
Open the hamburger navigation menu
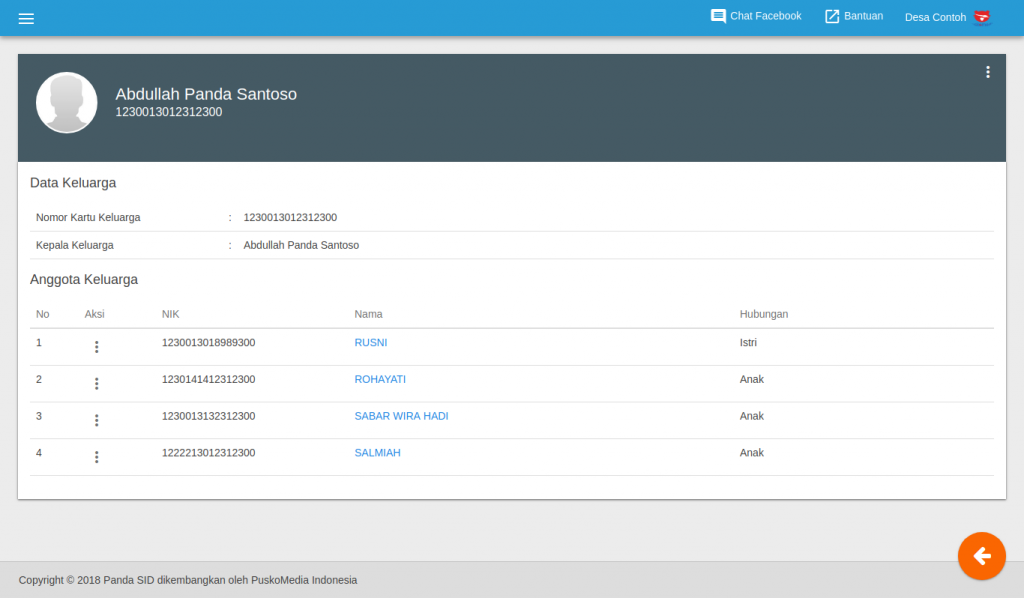point(26,18)
